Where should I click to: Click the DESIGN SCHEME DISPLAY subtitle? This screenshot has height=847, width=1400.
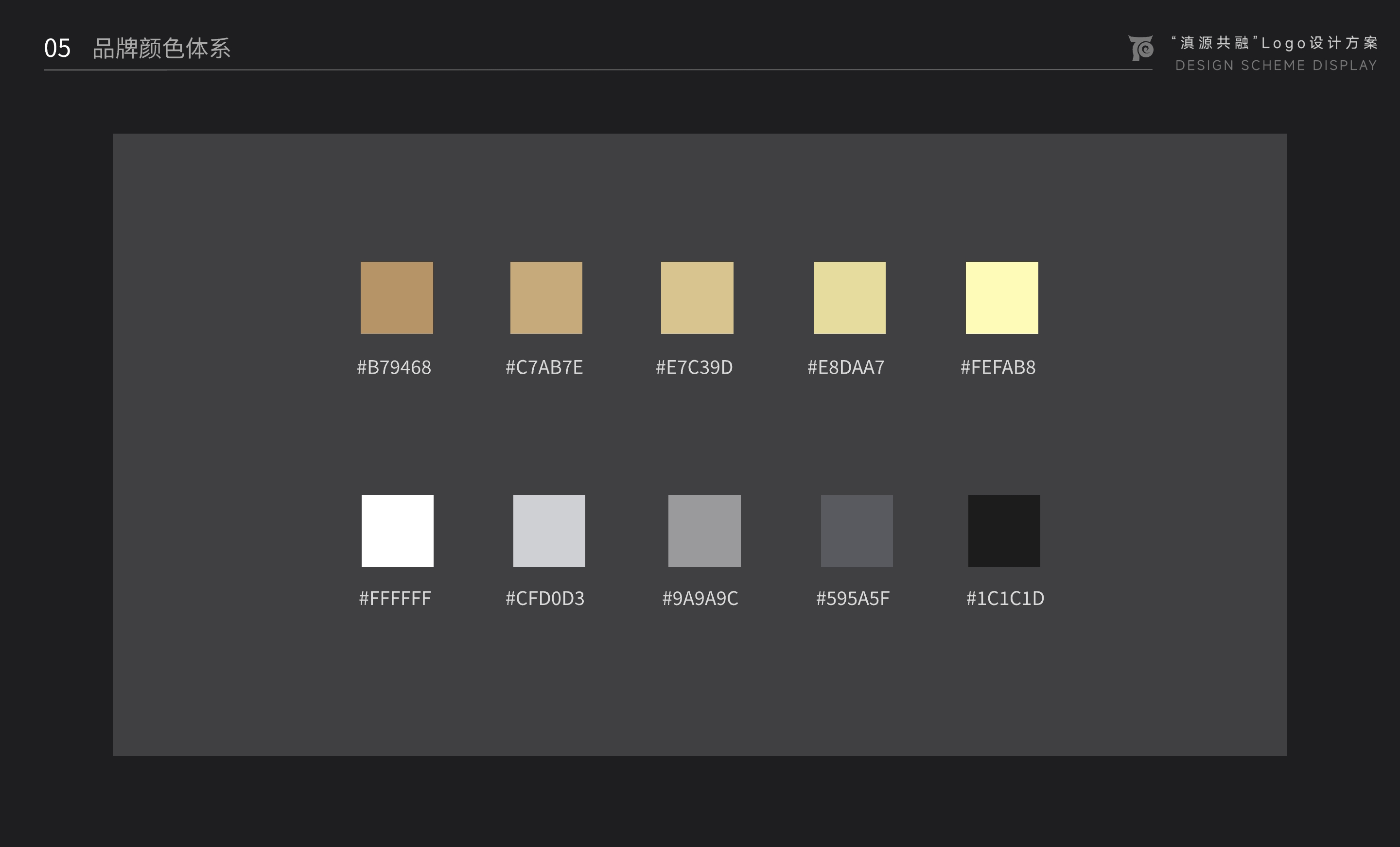coord(1276,65)
